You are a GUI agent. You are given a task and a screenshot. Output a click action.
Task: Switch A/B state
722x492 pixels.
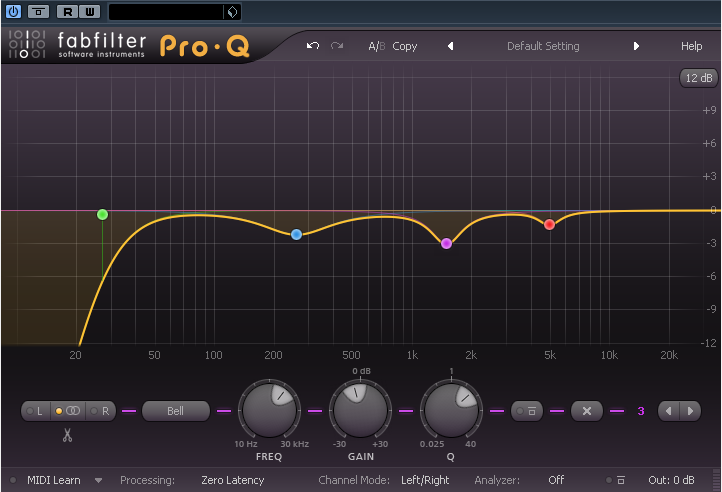click(377, 46)
